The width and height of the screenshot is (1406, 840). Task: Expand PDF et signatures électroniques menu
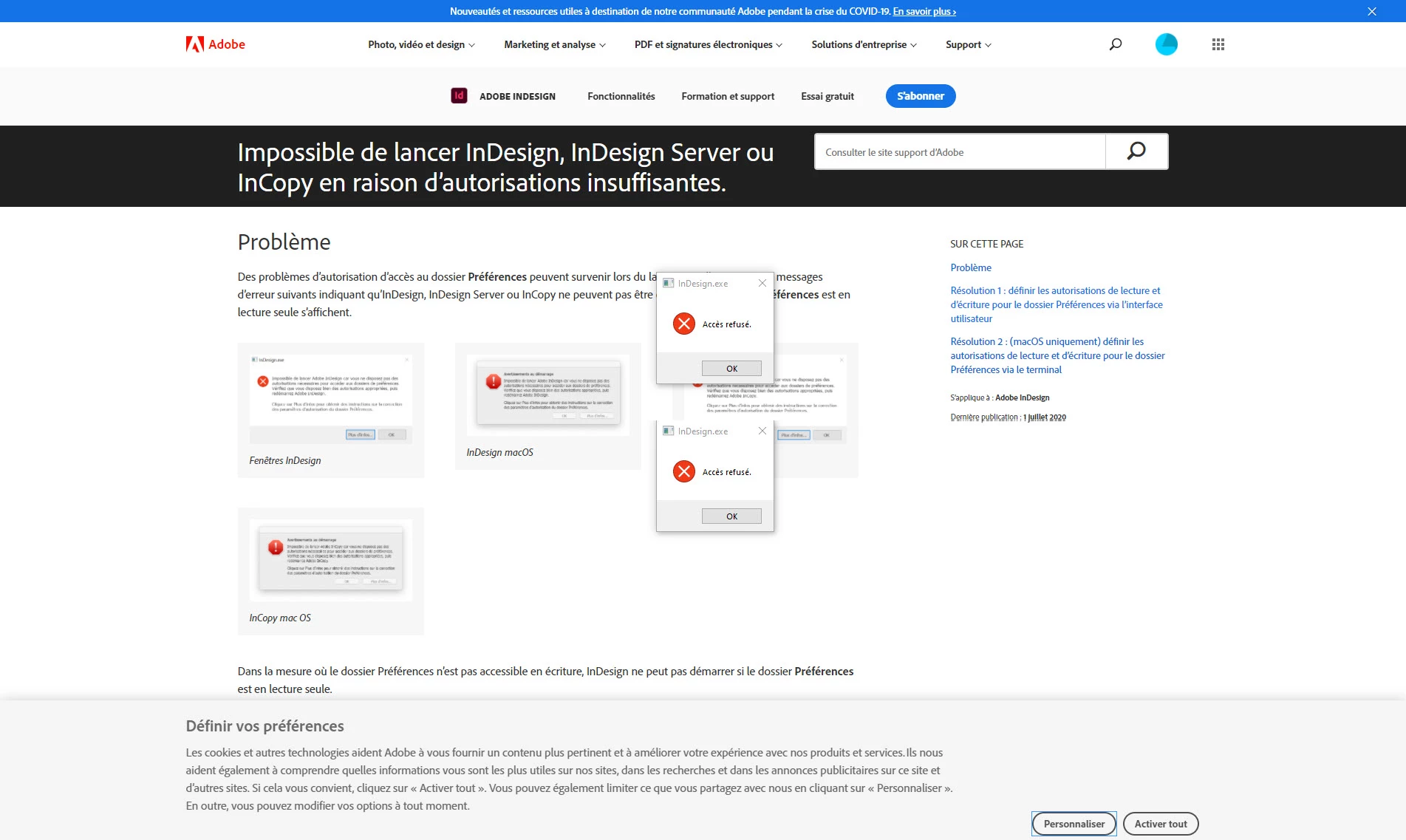(x=708, y=44)
